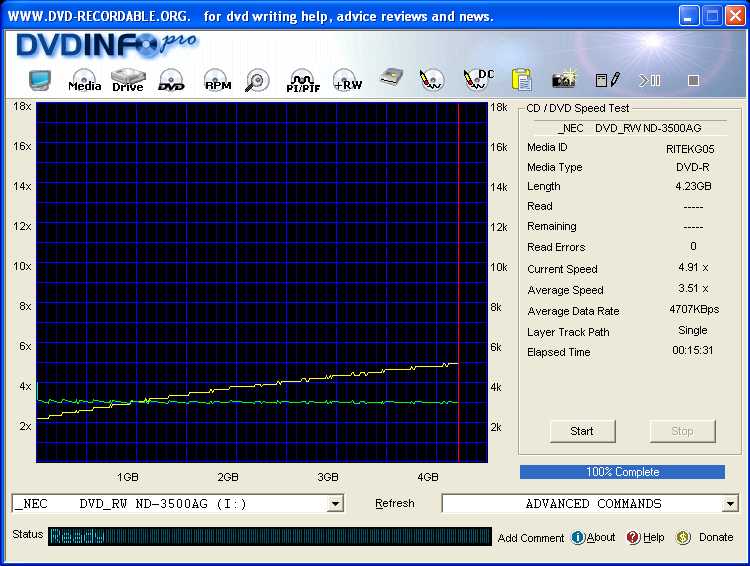Open the Media info tool
The image size is (750, 566).
(84, 80)
